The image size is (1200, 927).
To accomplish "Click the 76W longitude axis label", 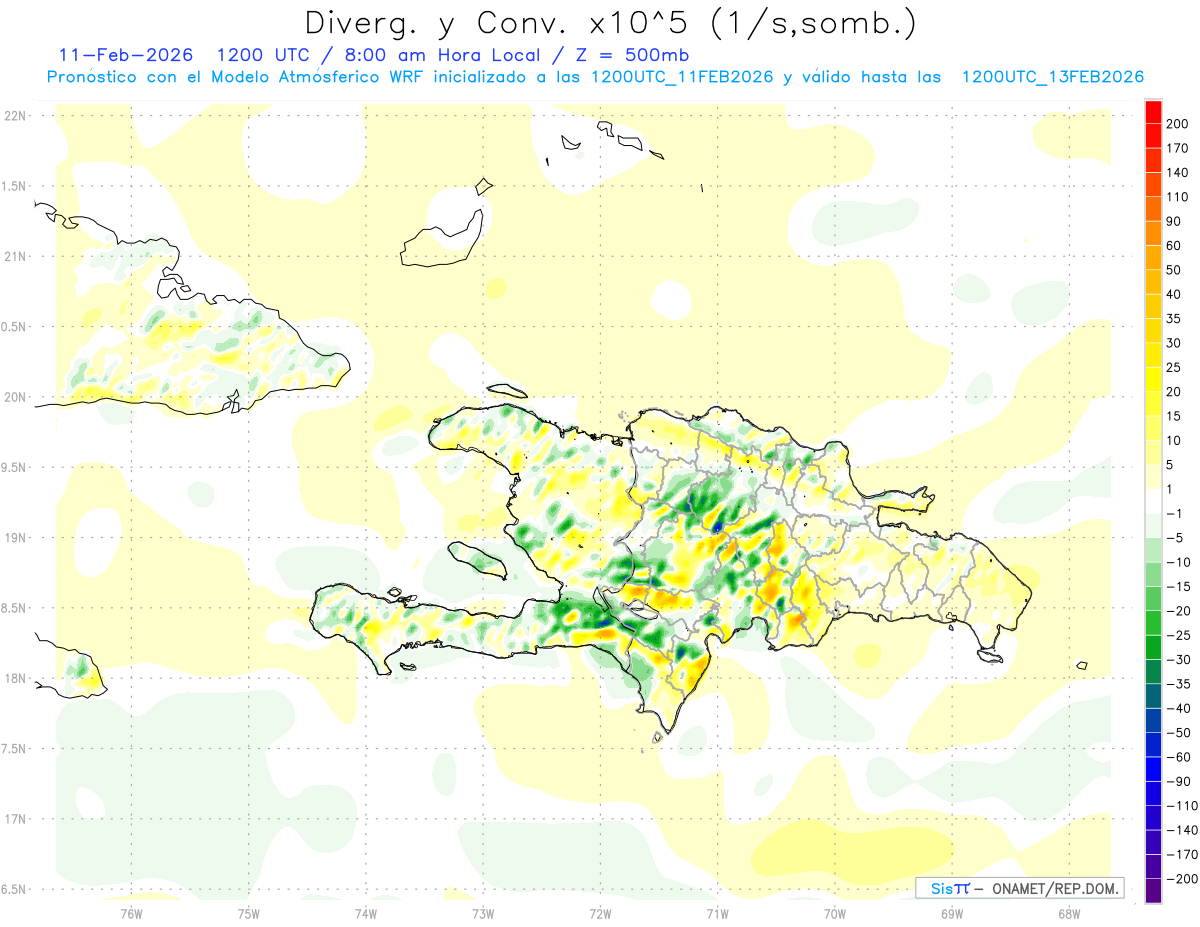I will (131, 913).
